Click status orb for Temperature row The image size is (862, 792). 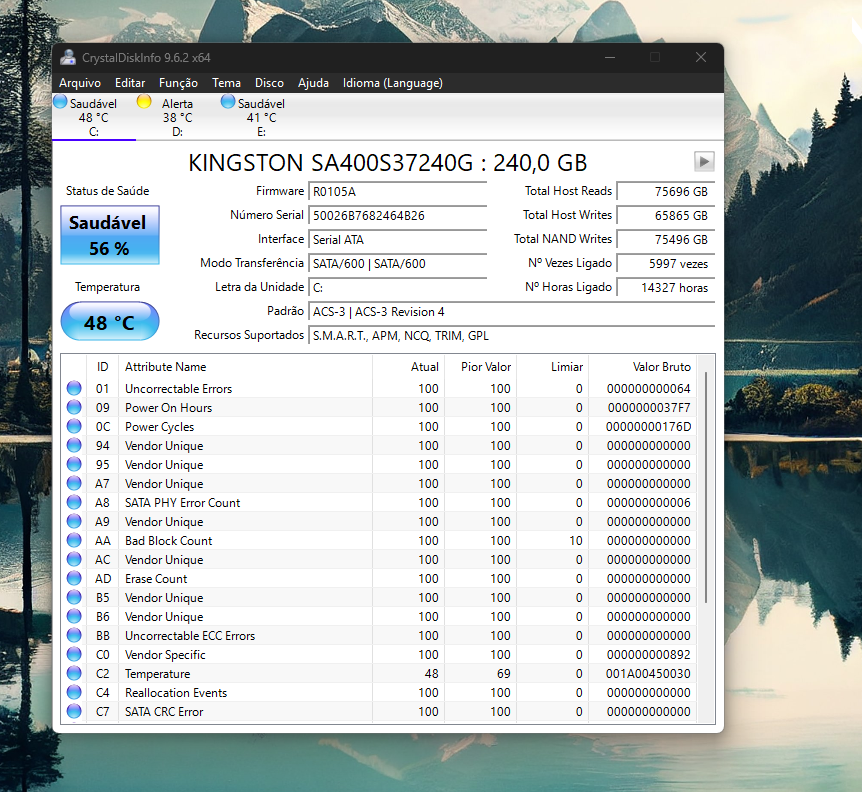click(74, 673)
